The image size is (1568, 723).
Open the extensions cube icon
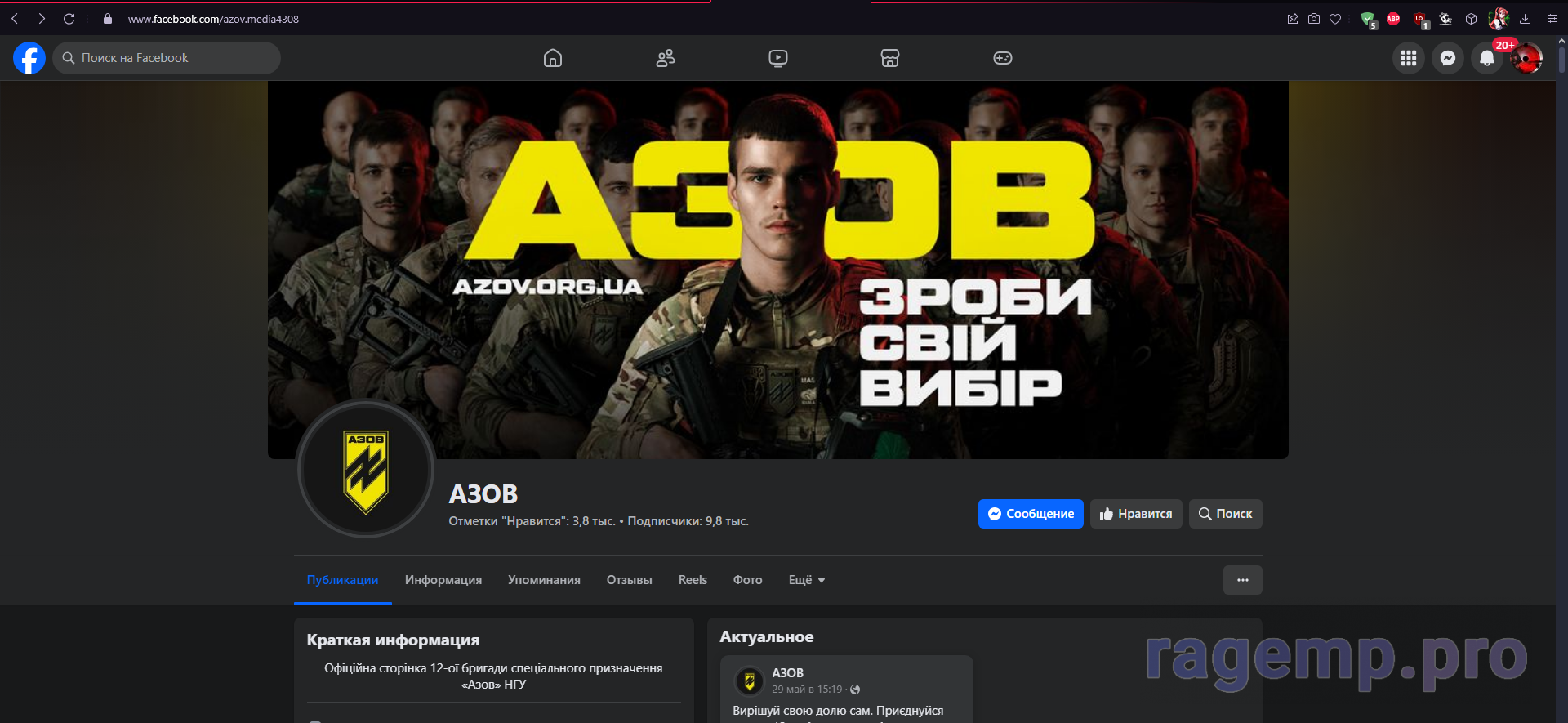(1471, 19)
